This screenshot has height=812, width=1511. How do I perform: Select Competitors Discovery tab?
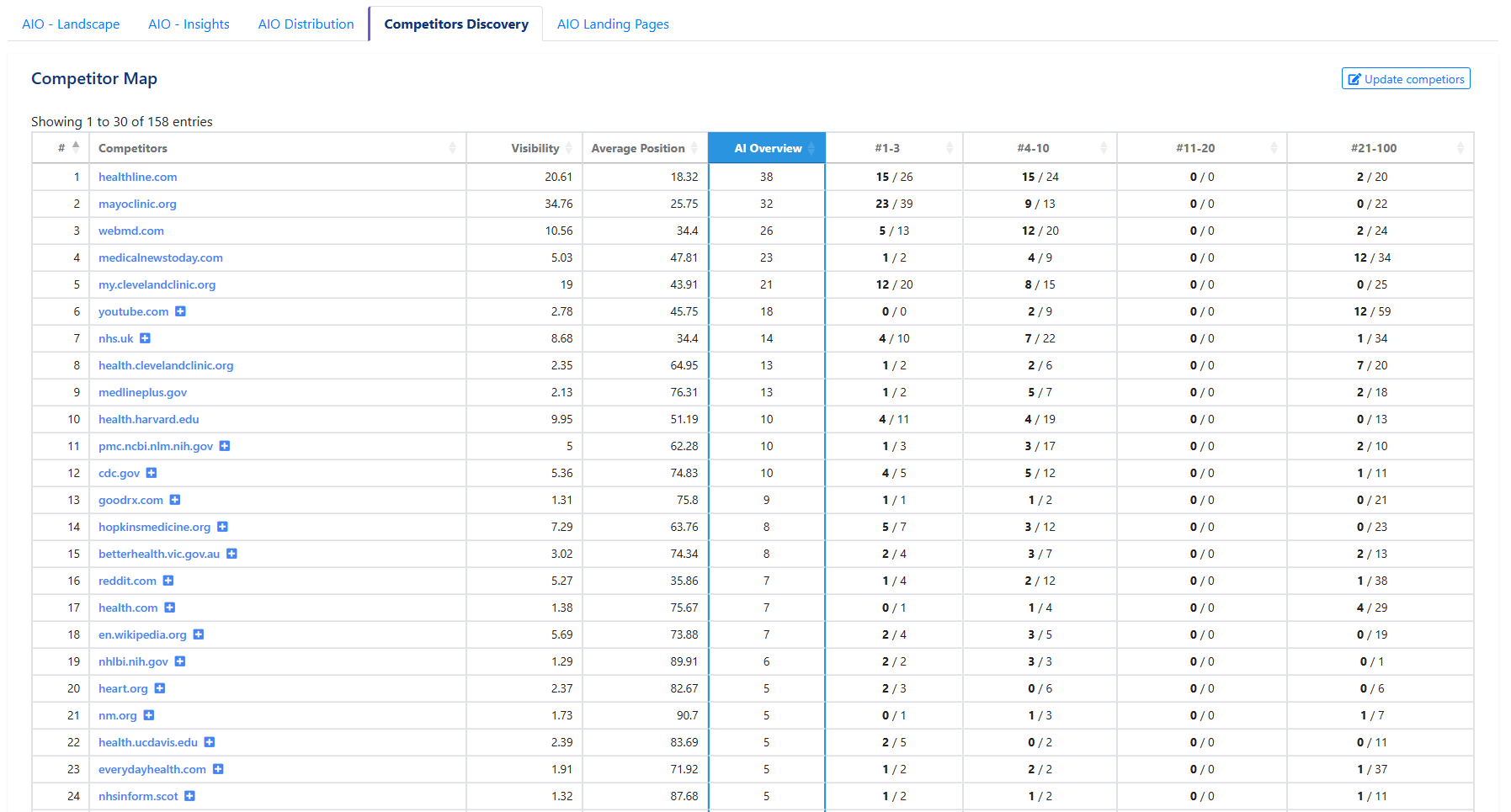(456, 24)
